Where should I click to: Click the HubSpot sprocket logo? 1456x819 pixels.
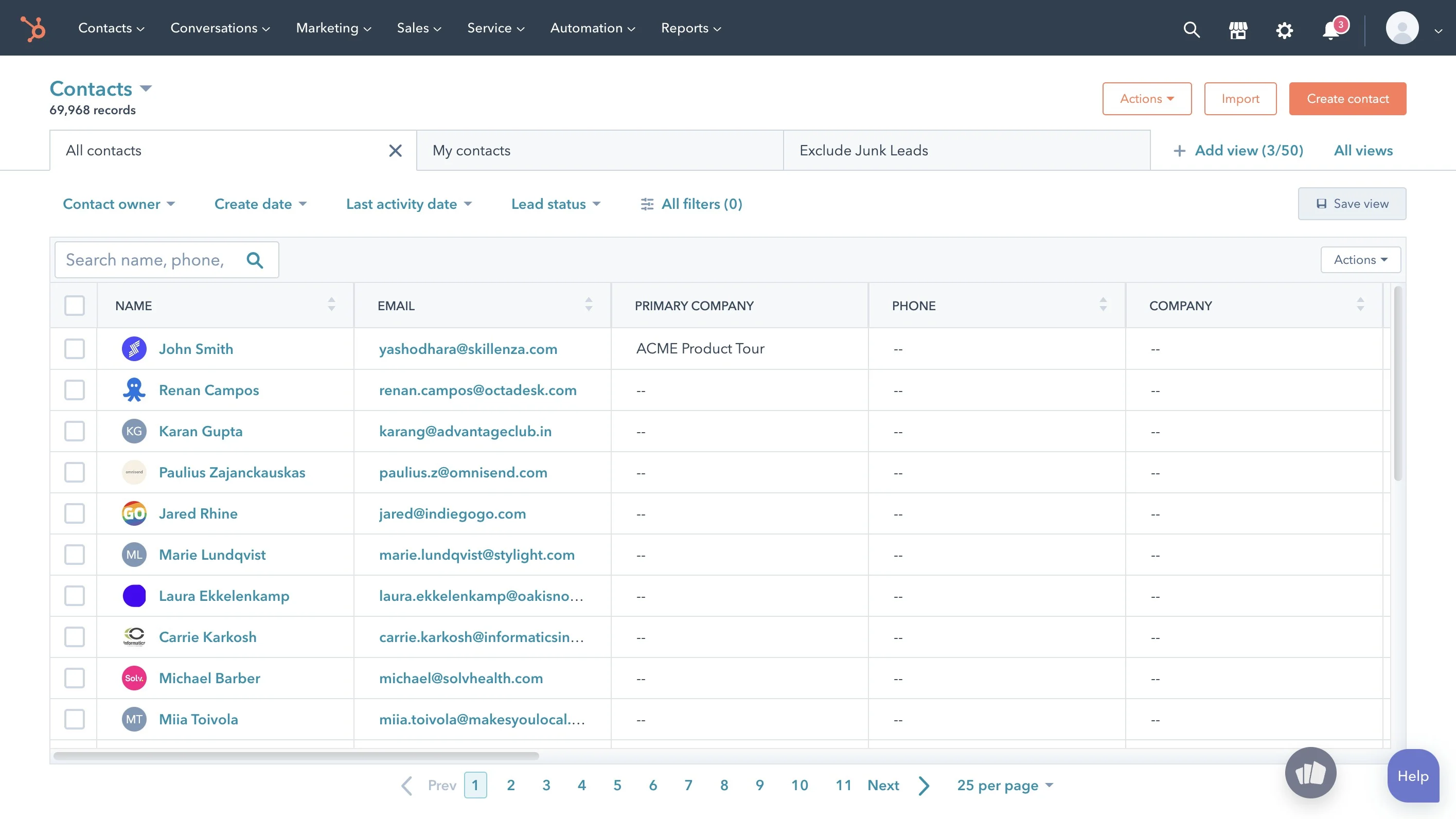(33, 28)
